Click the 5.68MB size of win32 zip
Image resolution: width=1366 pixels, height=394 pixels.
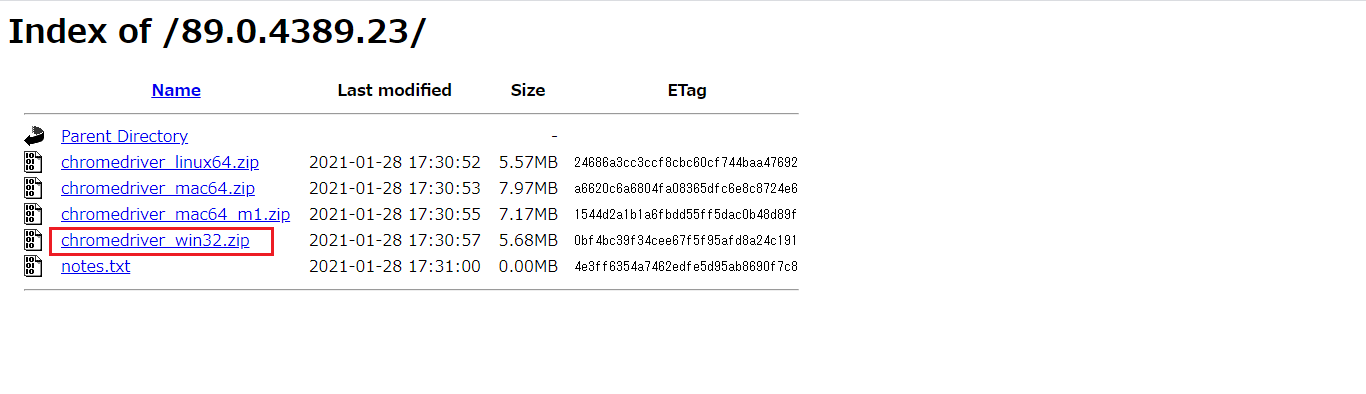(528, 240)
